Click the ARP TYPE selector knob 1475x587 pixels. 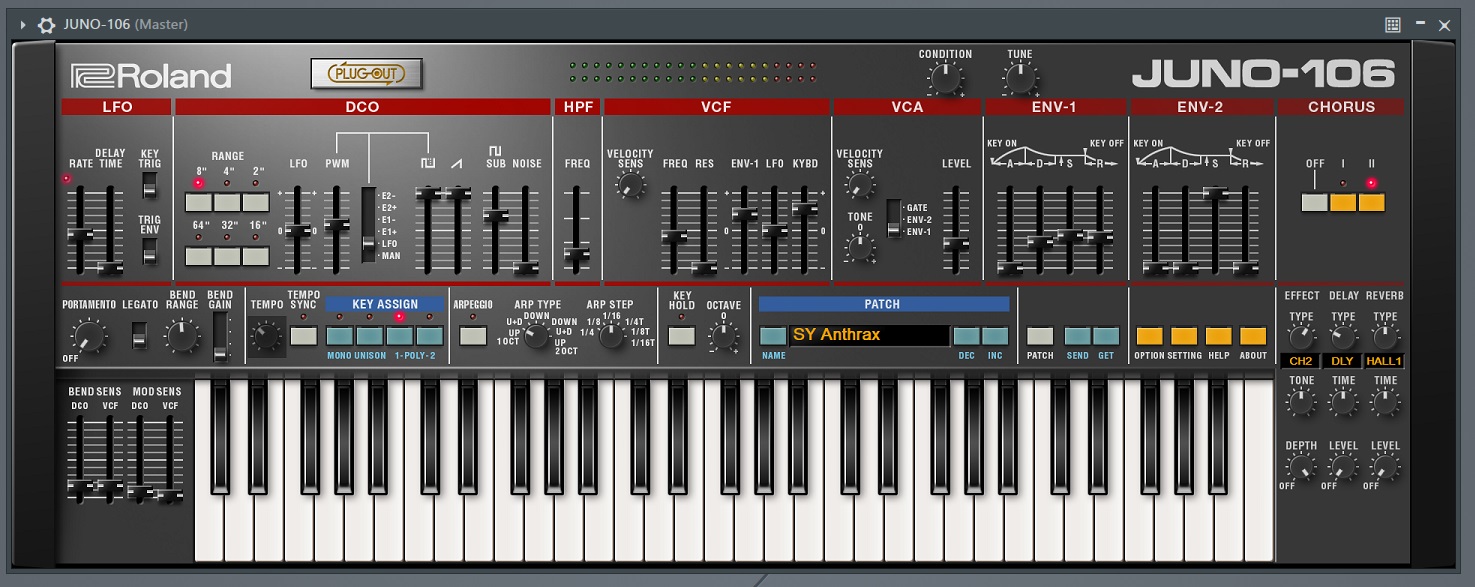[537, 336]
